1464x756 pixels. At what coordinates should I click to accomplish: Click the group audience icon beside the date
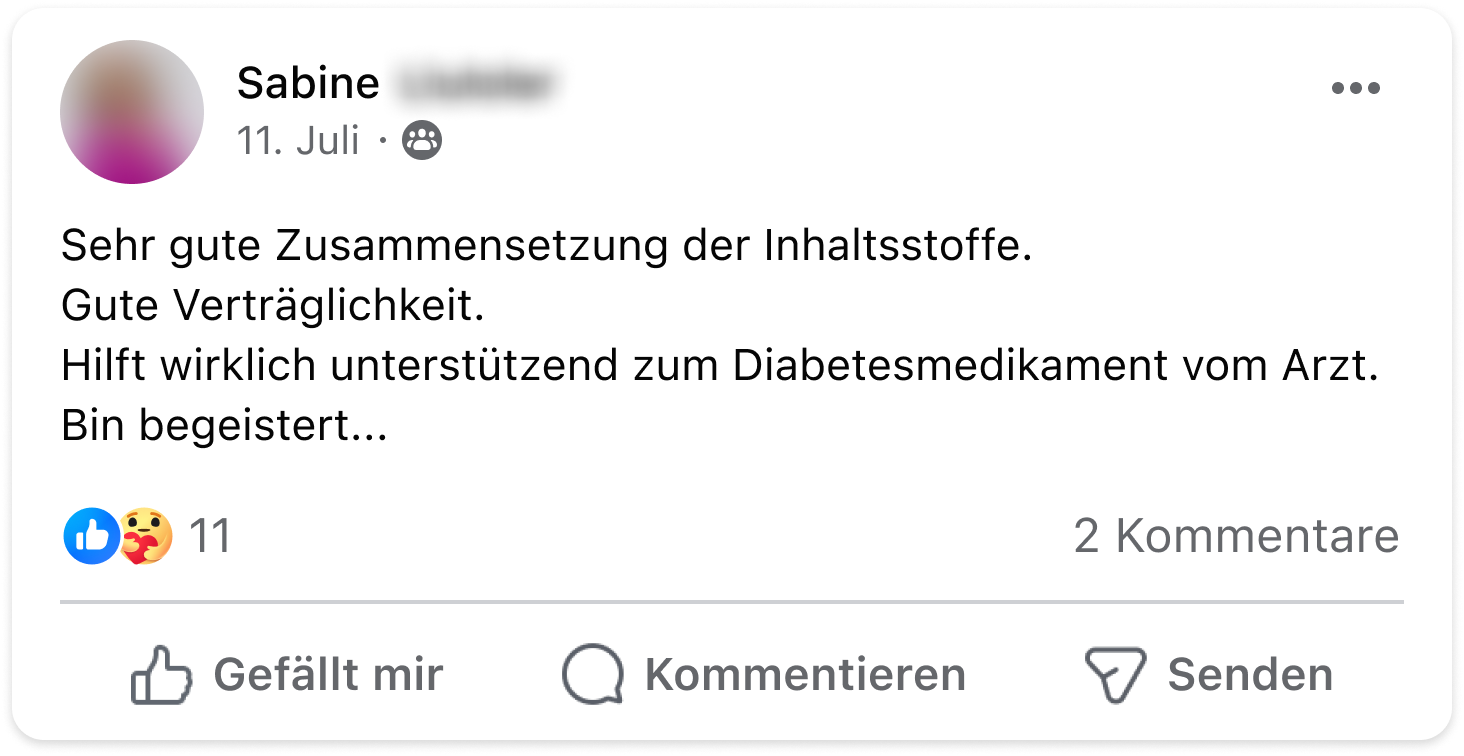(421, 143)
